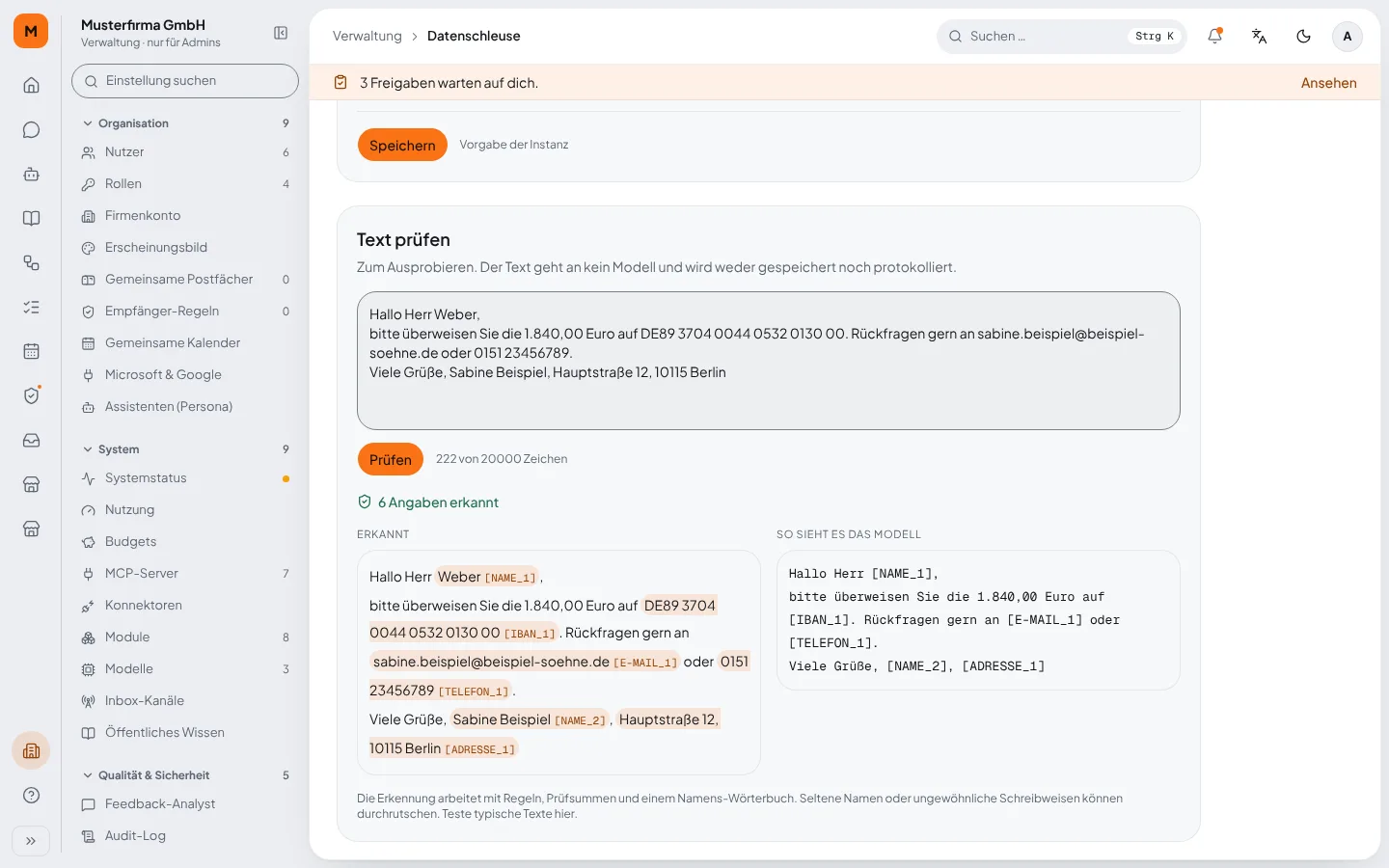The image size is (1389, 868).
Task: Open Feedback-Analyst entry
Action: tap(185, 804)
